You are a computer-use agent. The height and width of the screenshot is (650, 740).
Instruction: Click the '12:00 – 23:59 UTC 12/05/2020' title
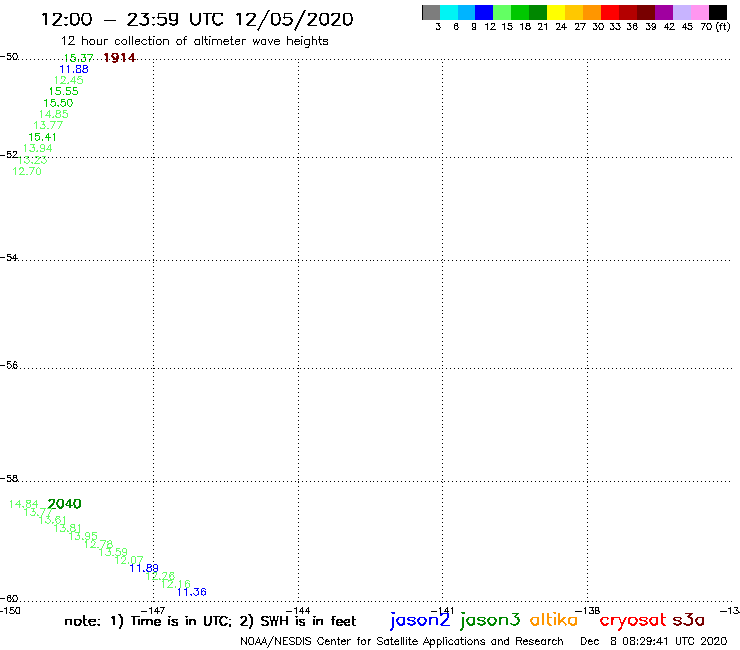[x=197, y=19]
